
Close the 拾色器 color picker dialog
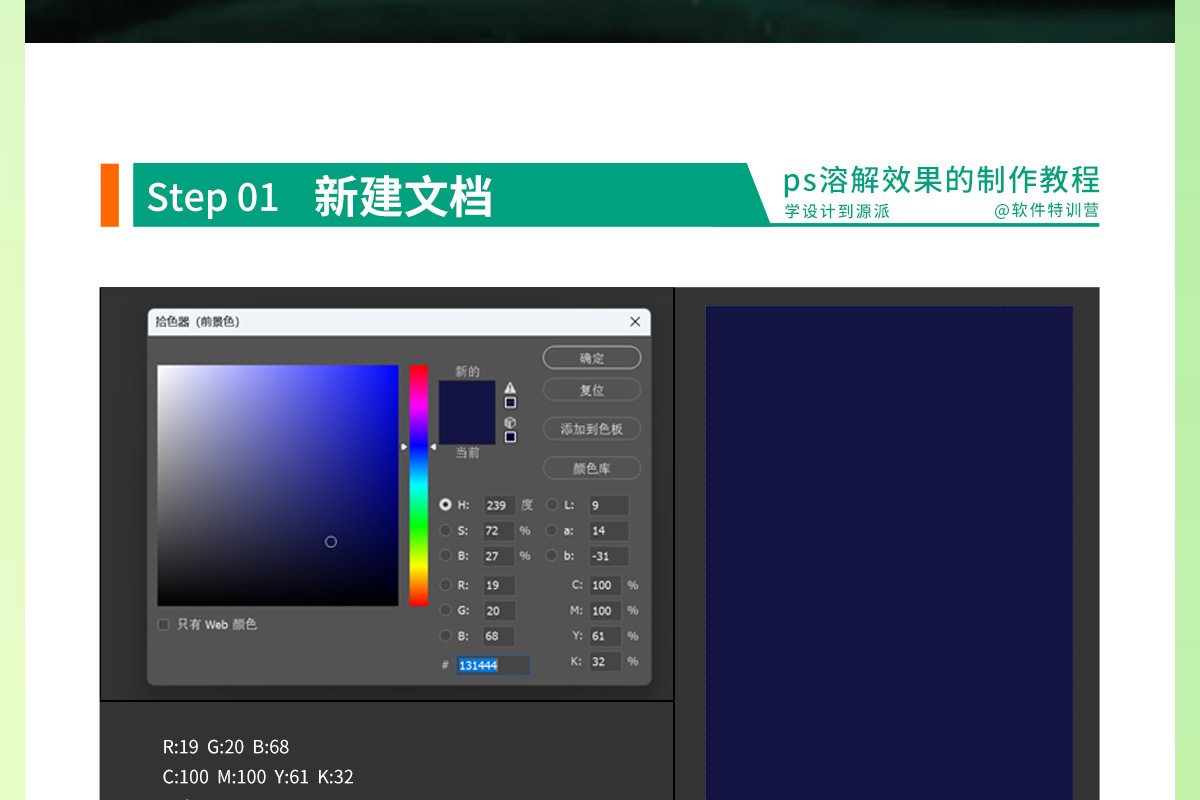click(635, 322)
